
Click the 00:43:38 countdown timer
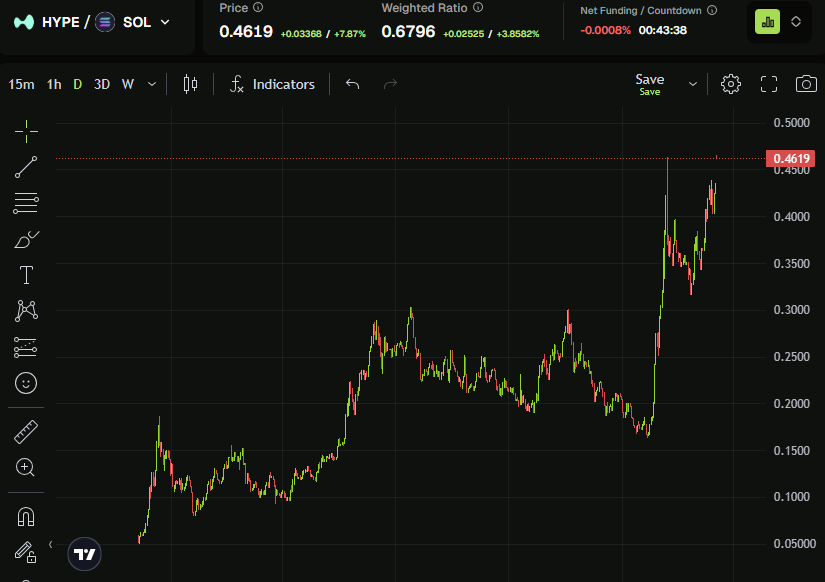pos(662,30)
